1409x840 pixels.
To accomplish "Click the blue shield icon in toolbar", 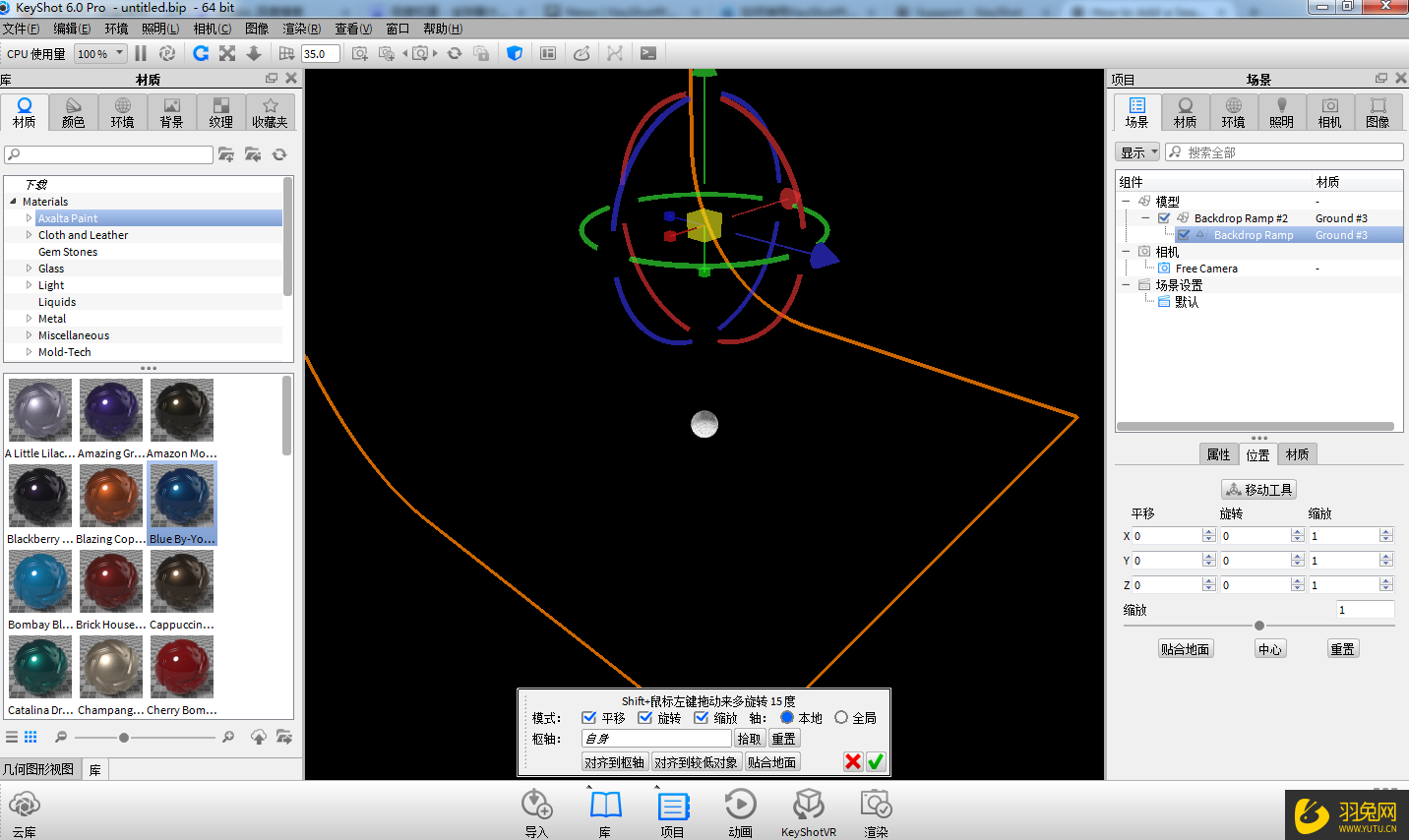I will (515, 53).
